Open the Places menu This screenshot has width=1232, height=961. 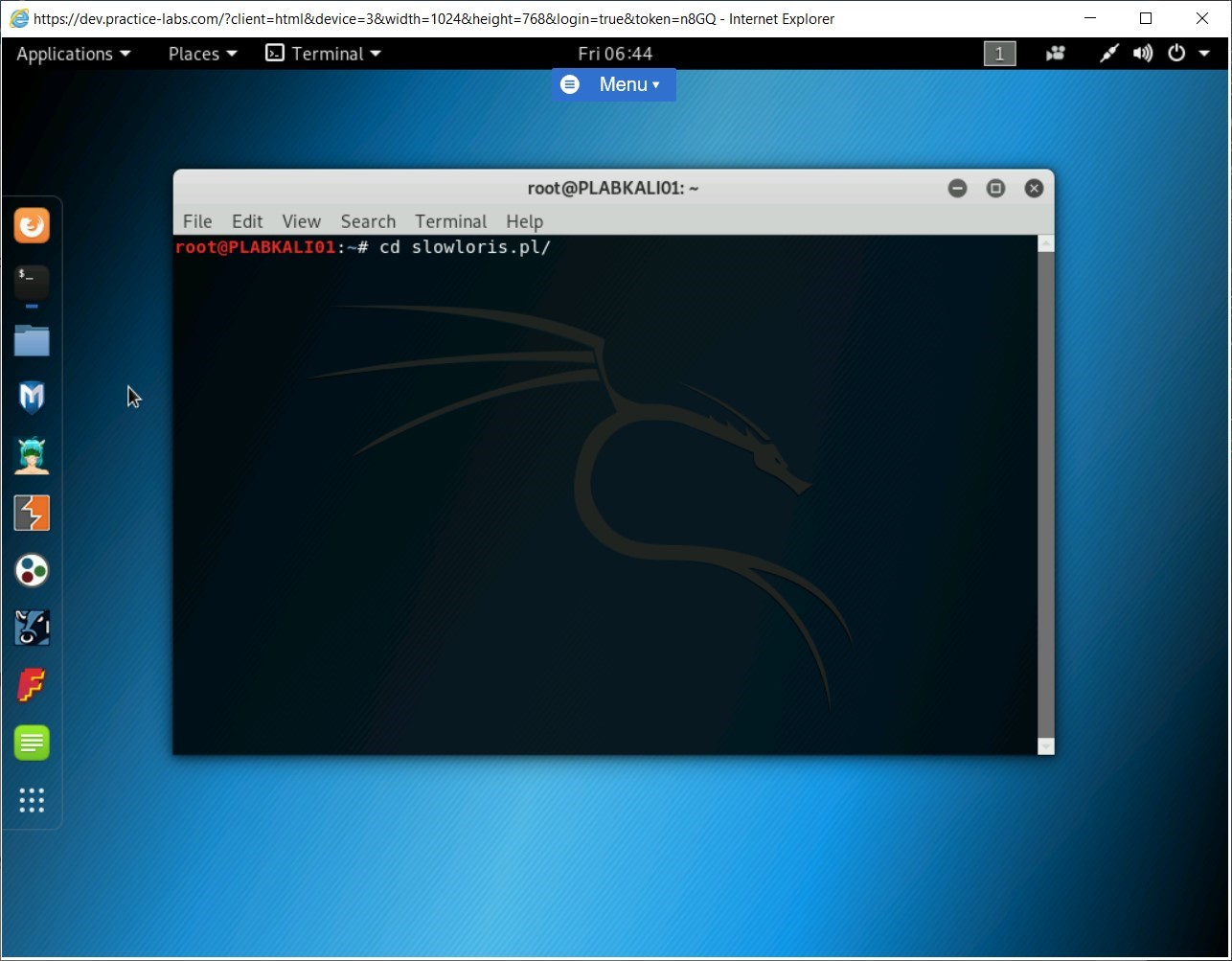coord(202,54)
